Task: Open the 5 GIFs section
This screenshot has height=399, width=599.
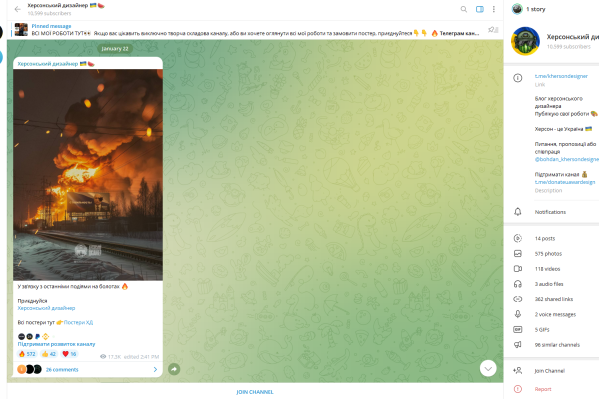Action: coord(551,329)
